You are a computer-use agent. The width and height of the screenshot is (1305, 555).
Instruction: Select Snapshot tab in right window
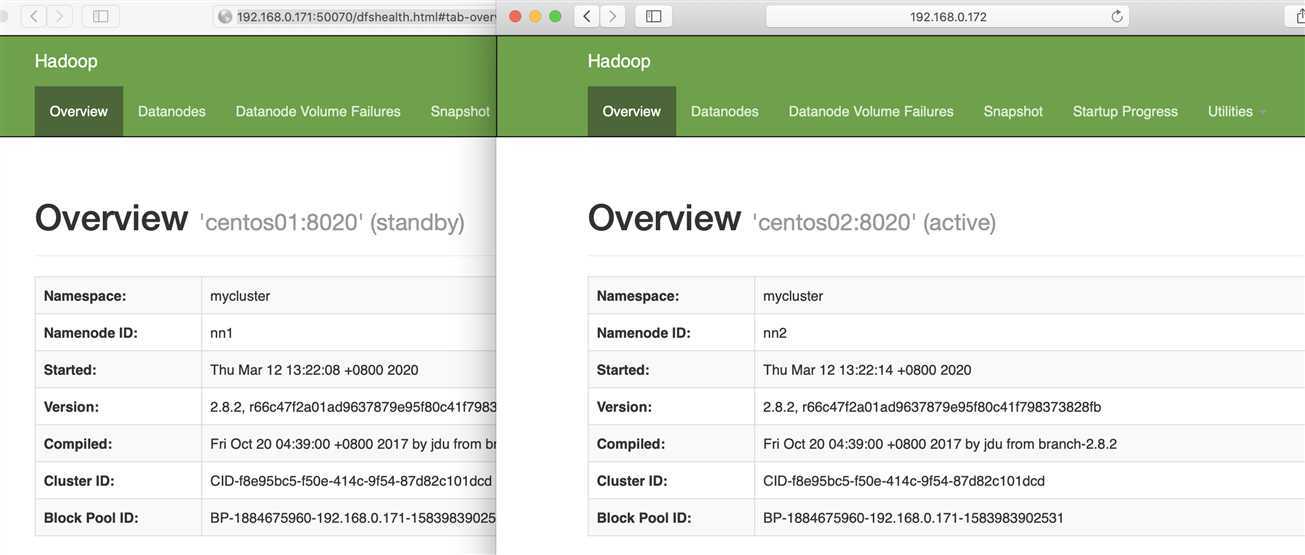(1013, 111)
